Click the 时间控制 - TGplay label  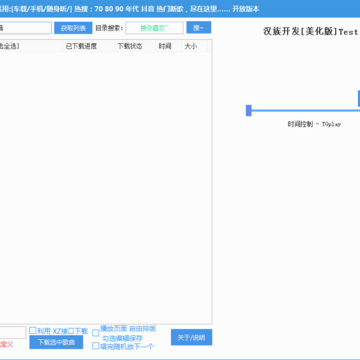[314, 124]
